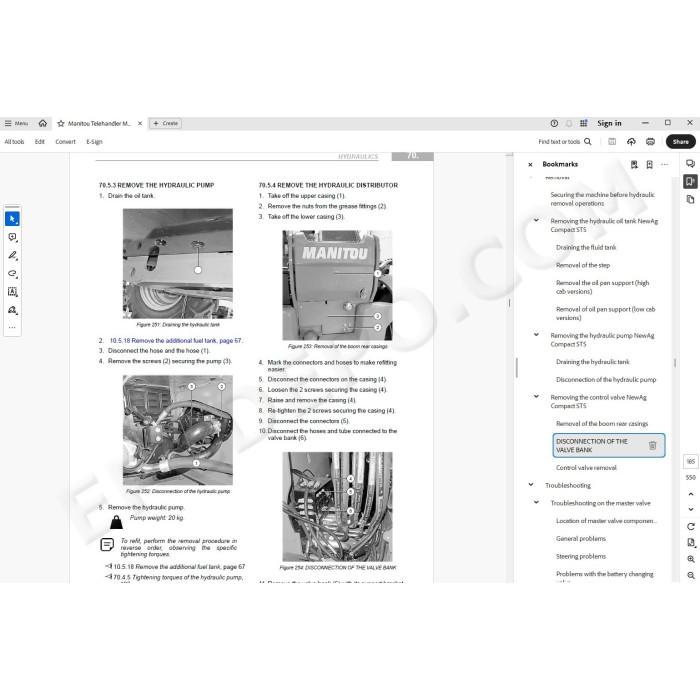Follow 10.5.18 Remove the additional fuel tank link
This screenshot has height=700, width=700.
(x=175, y=341)
